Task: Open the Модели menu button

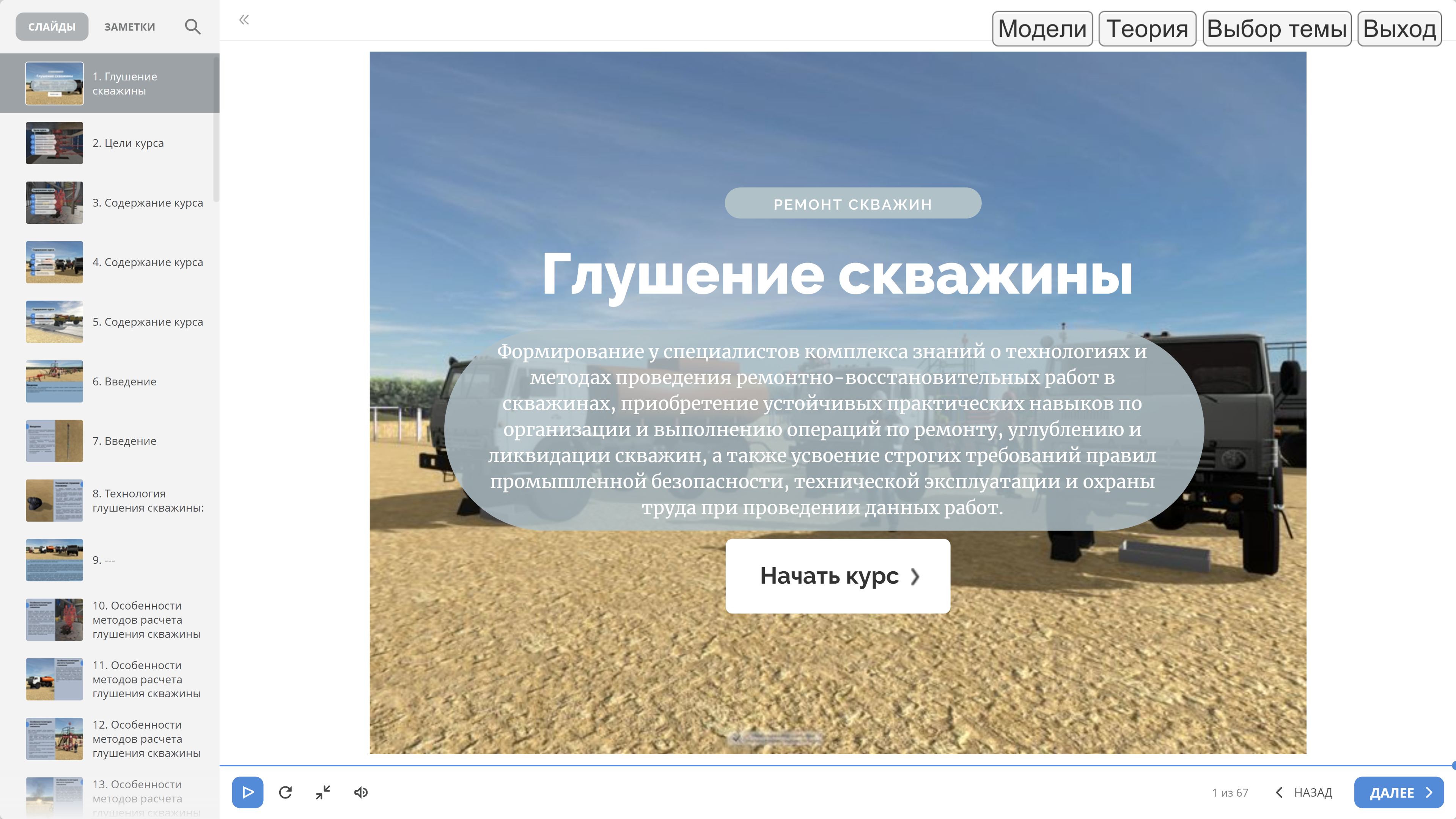Action: [x=1042, y=28]
